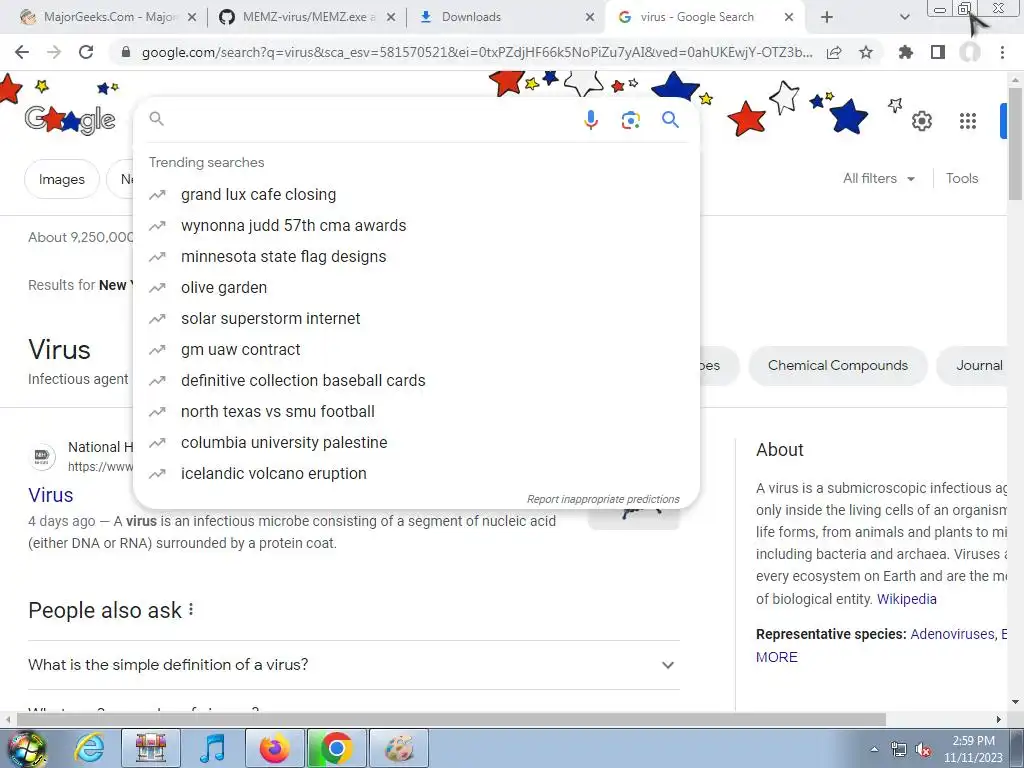Click MORE in the About panel

776,657
